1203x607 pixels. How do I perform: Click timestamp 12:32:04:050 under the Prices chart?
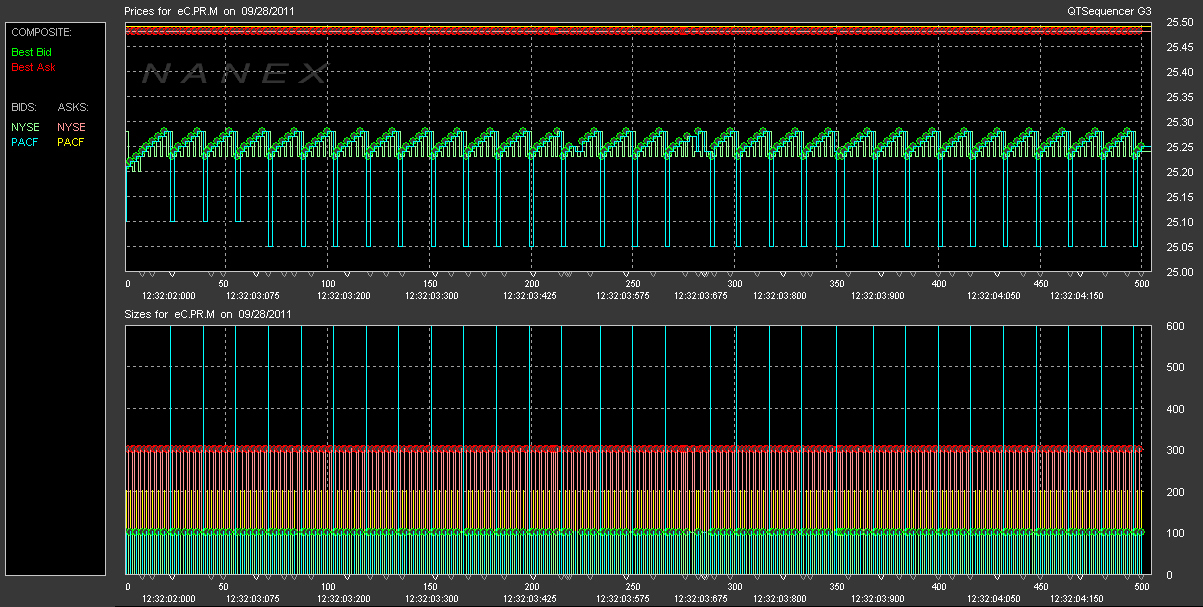tap(994, 296)
